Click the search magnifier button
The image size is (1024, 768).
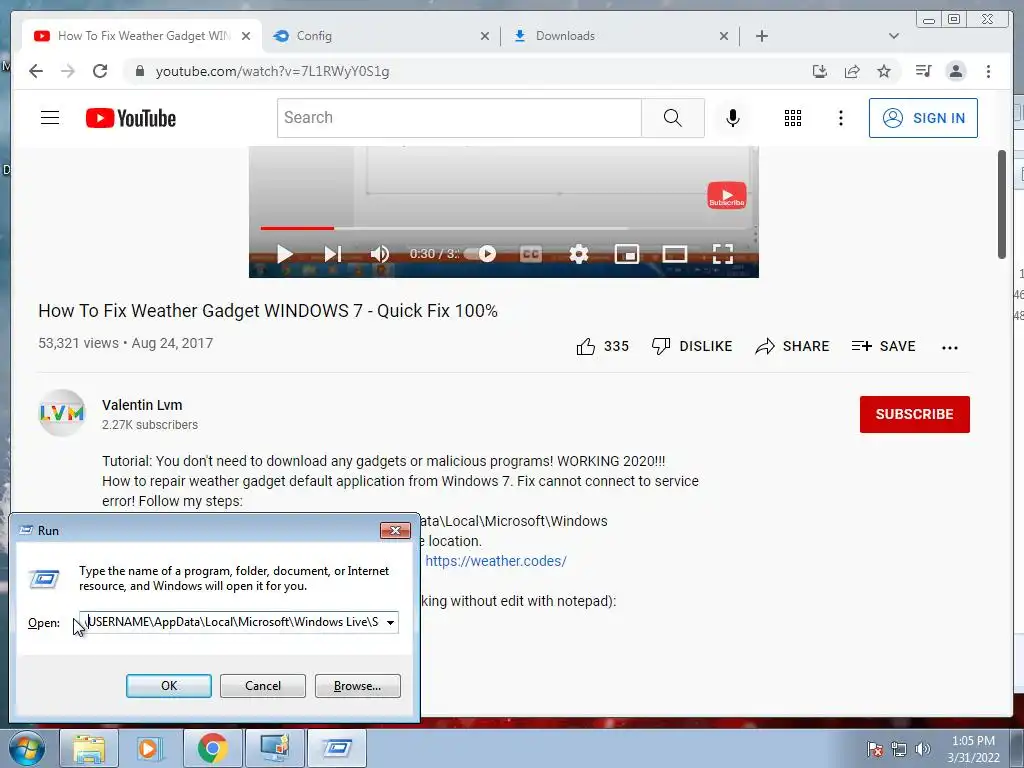coord(673,118)
